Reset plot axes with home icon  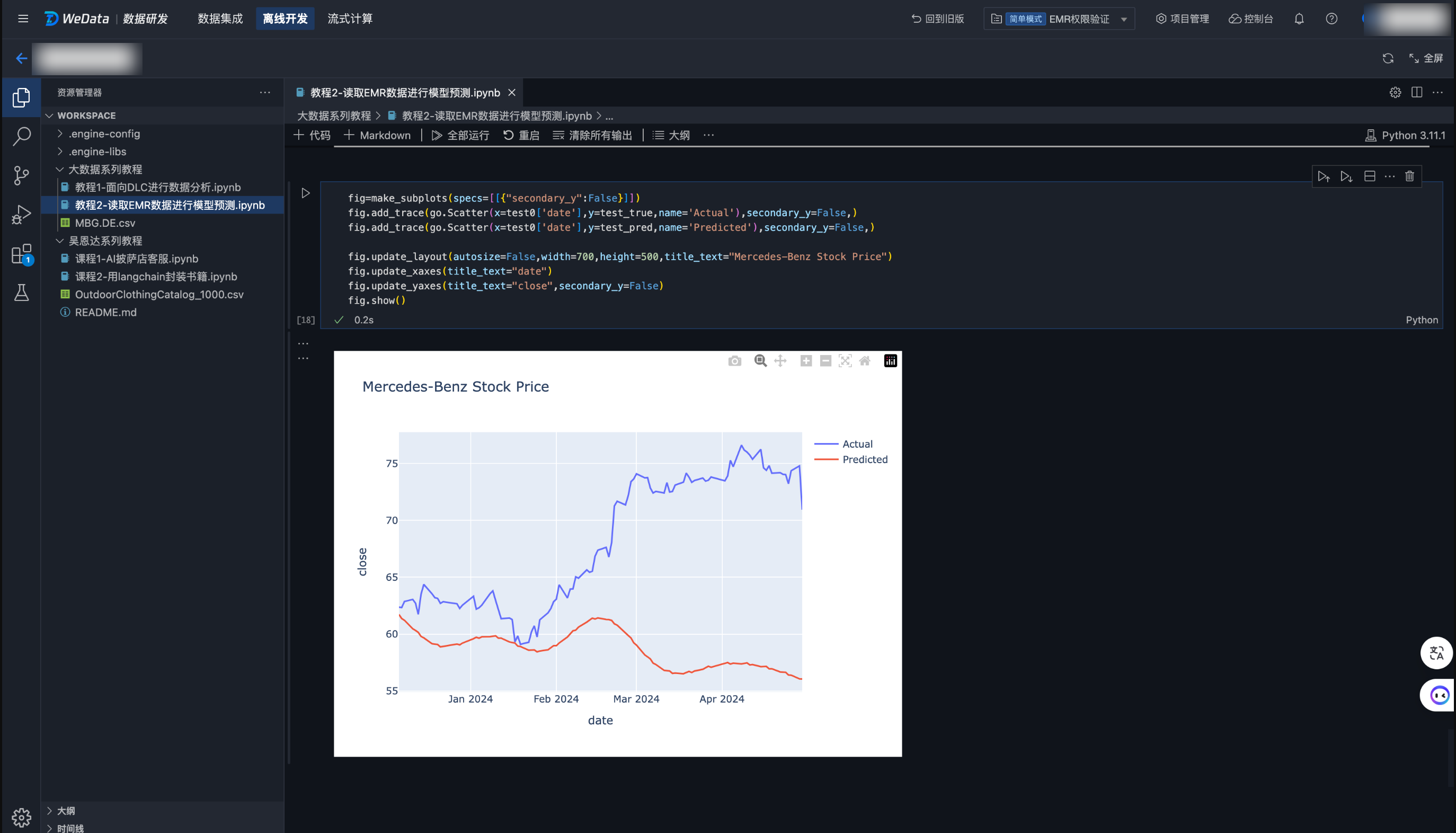click(x=865, y=361)
